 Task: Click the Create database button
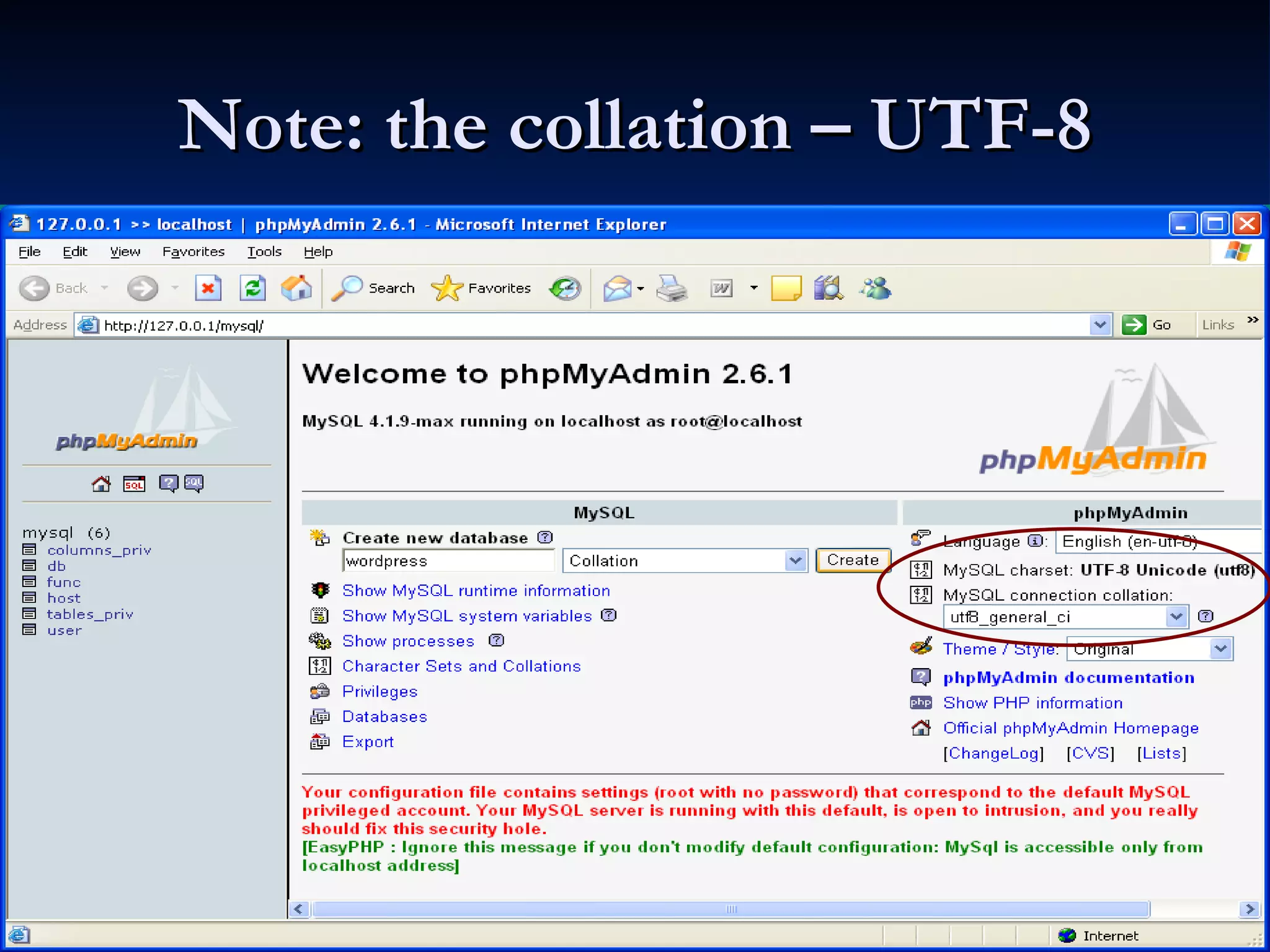tap(853, 560)
